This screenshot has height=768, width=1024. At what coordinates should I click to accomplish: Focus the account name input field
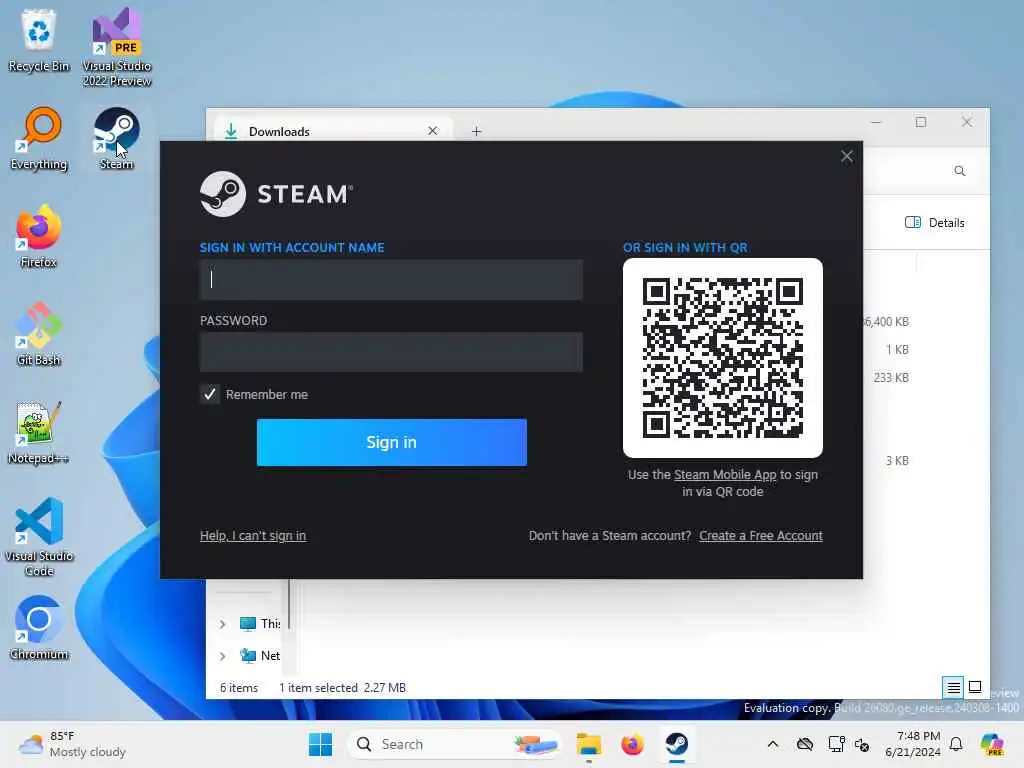pyautogui.click(x=391, y=280)
